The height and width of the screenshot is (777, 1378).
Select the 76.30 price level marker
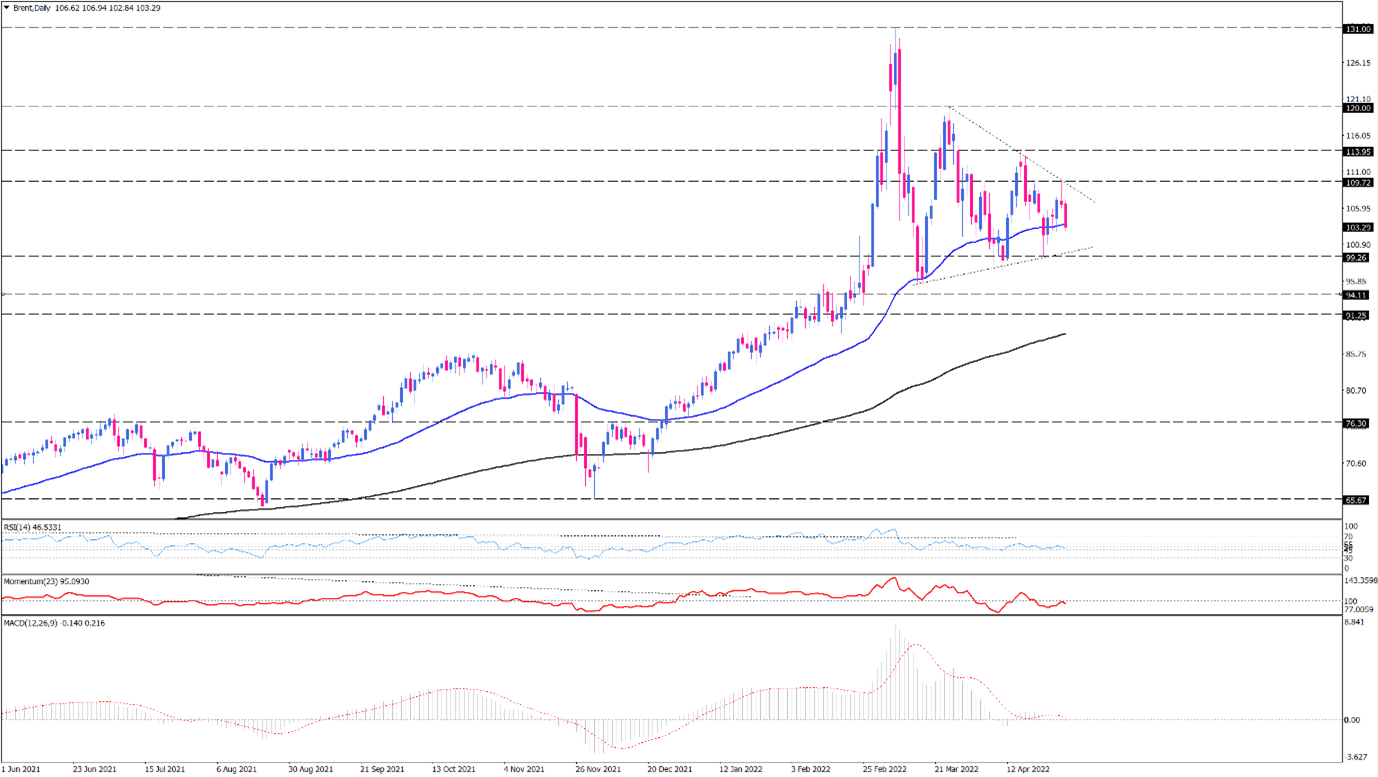(x=1357, y=423)
